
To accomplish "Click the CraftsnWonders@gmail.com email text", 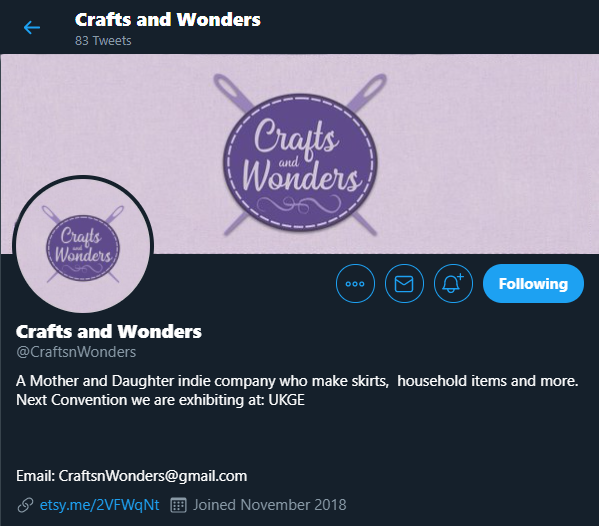I will (153, 476).
